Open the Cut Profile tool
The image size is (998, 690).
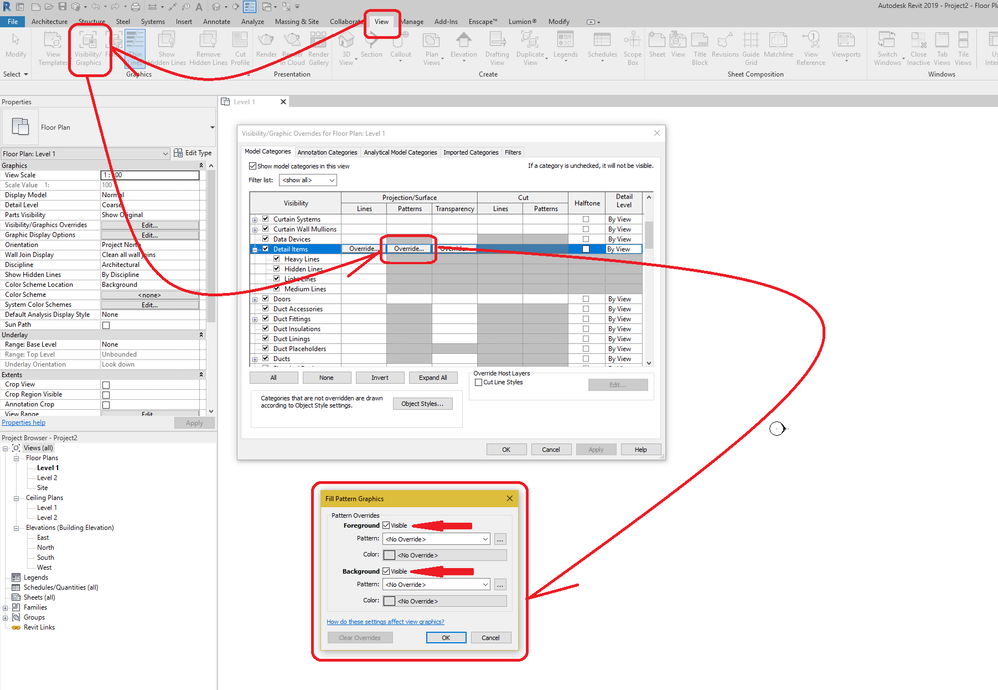[240, 48]
